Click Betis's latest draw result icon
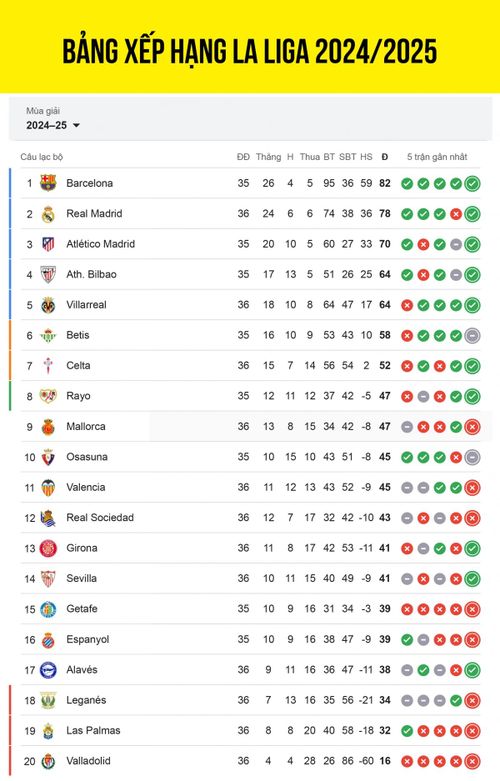 tap(472, 335)
